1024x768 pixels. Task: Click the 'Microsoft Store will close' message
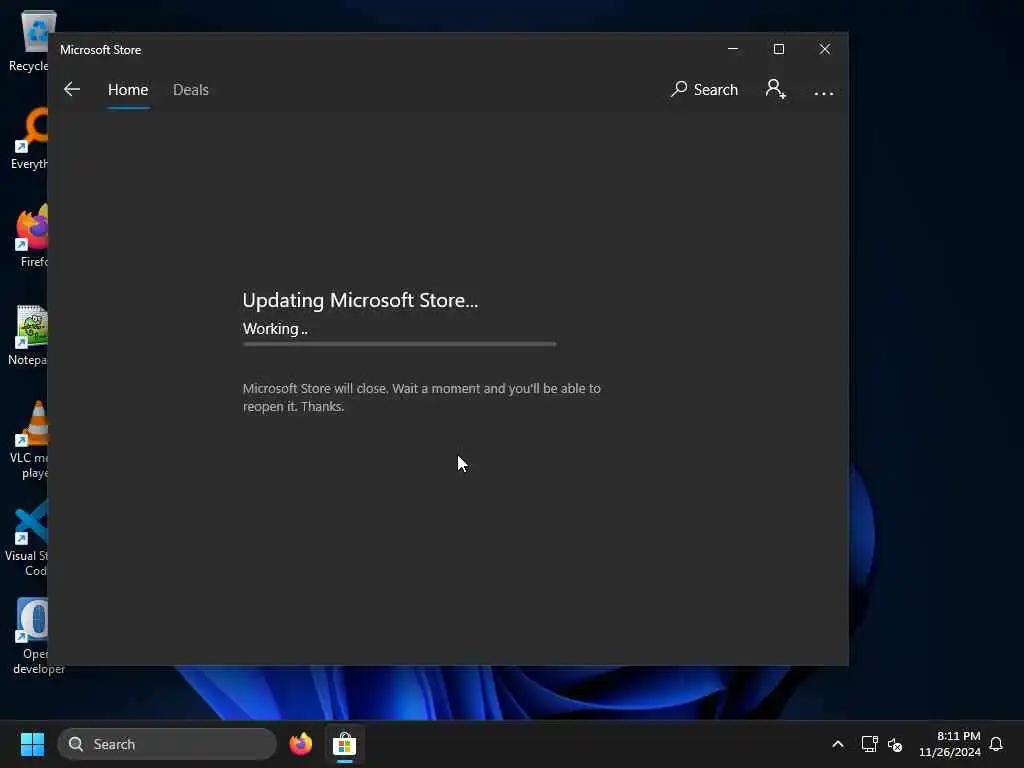[x=422, y=397]
